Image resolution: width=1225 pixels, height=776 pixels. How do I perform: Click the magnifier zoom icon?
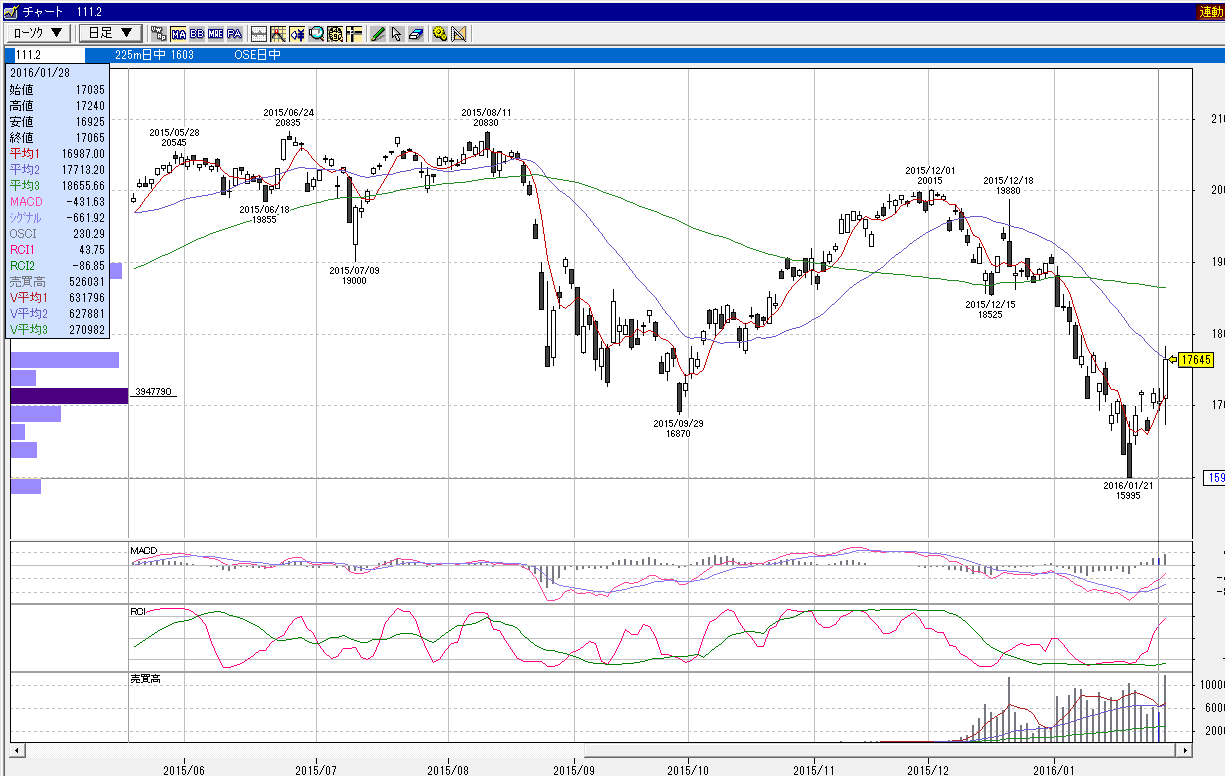coord(316,33)
